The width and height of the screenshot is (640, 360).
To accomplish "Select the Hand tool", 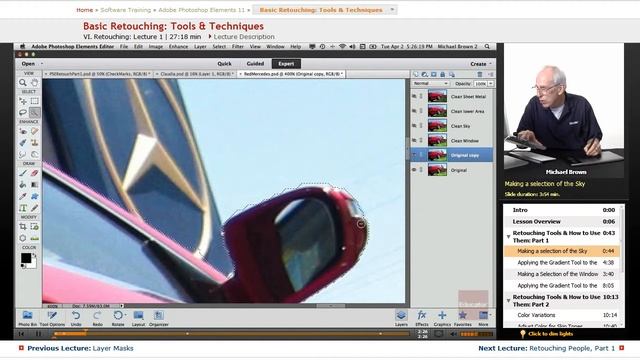I will coord(35,83).
